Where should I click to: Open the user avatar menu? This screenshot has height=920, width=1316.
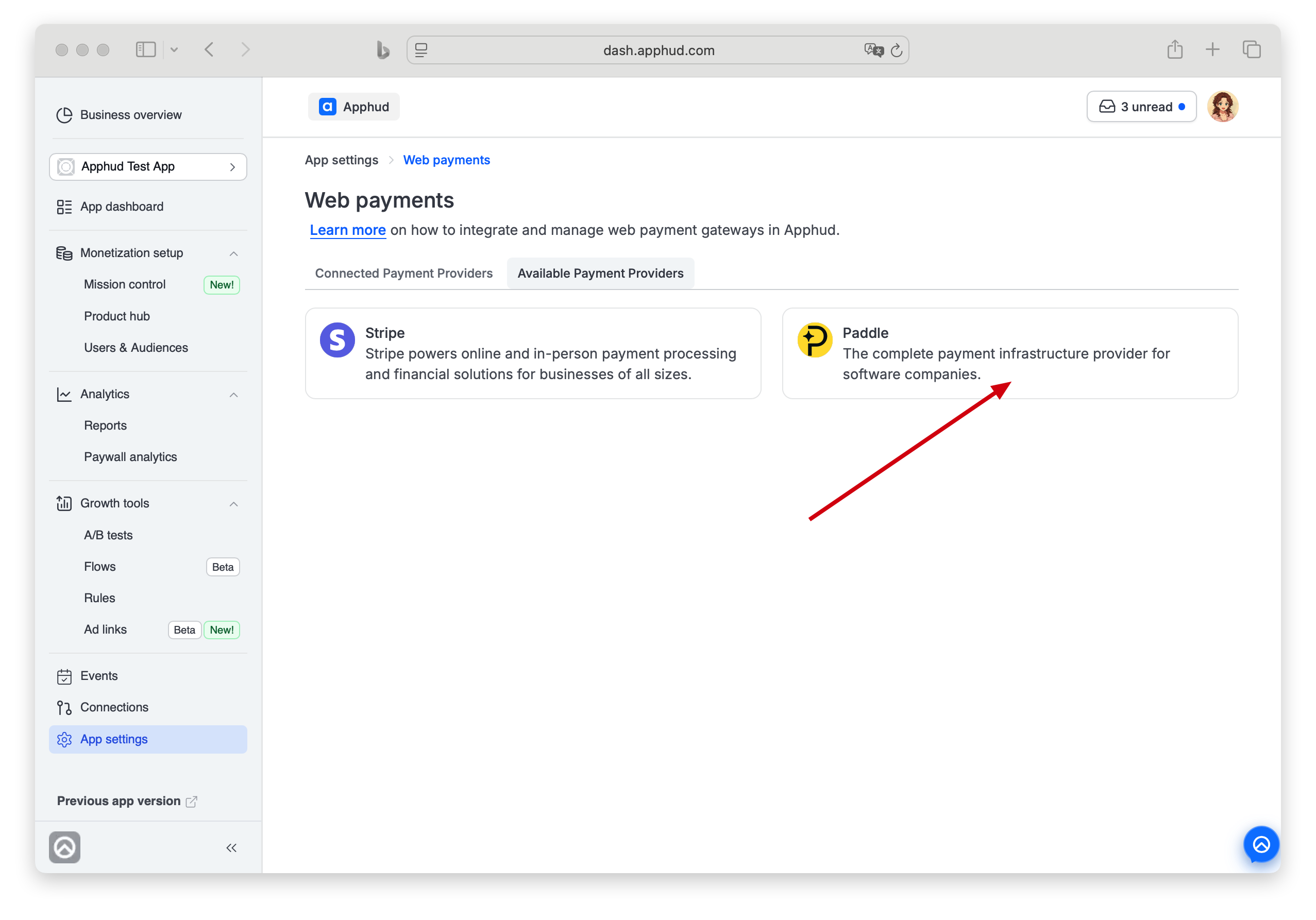(x=1223, y=107)
